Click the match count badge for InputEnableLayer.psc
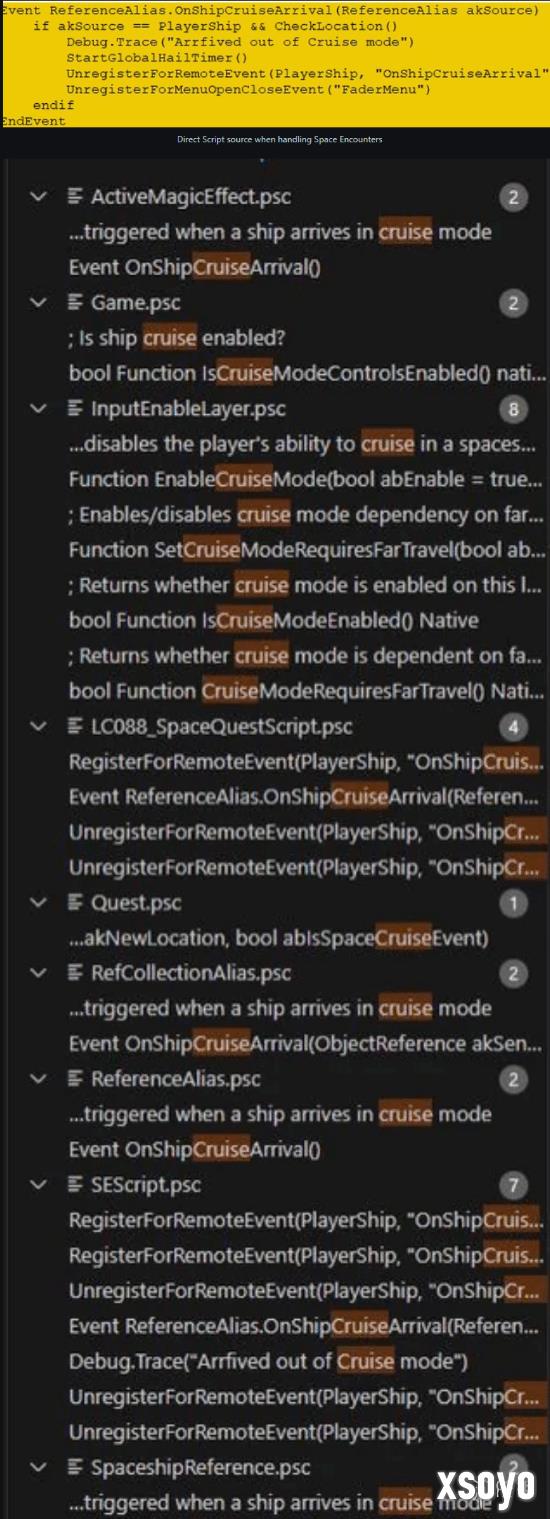 [x=512, y=408]
